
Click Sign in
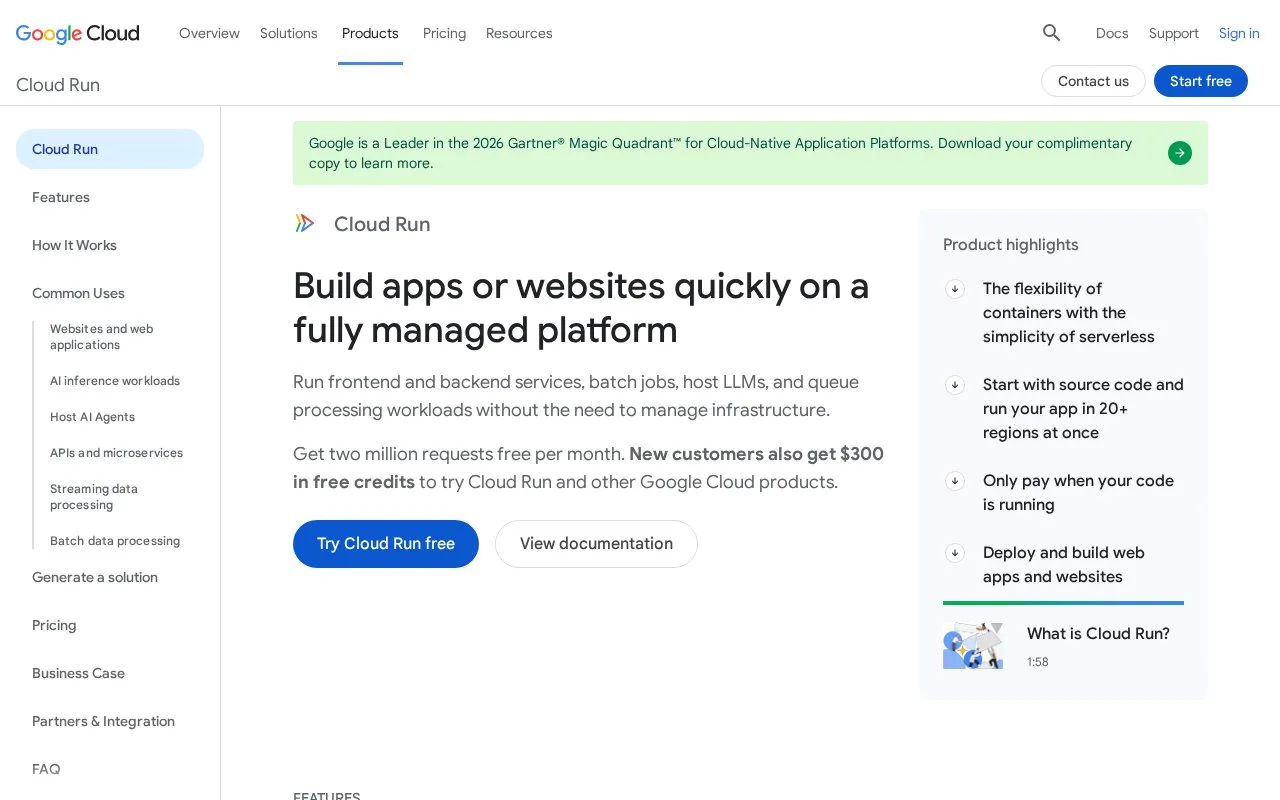click(1239, 33)
